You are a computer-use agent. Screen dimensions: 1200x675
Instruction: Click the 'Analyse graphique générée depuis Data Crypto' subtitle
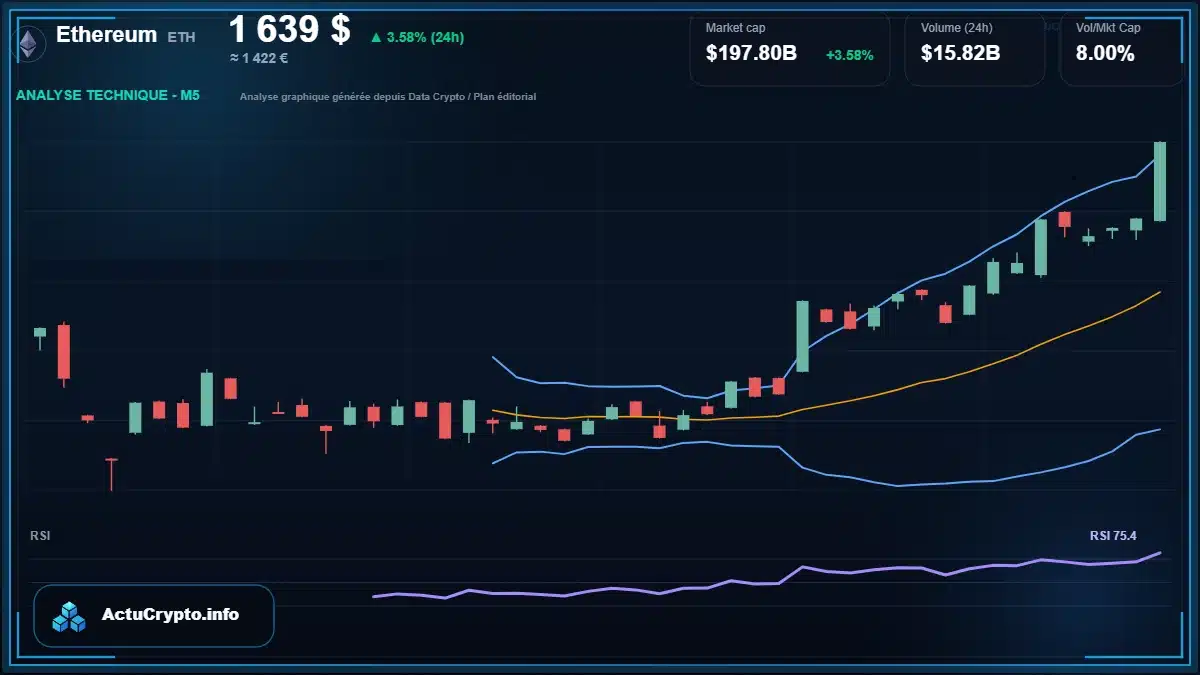(388, 97)
